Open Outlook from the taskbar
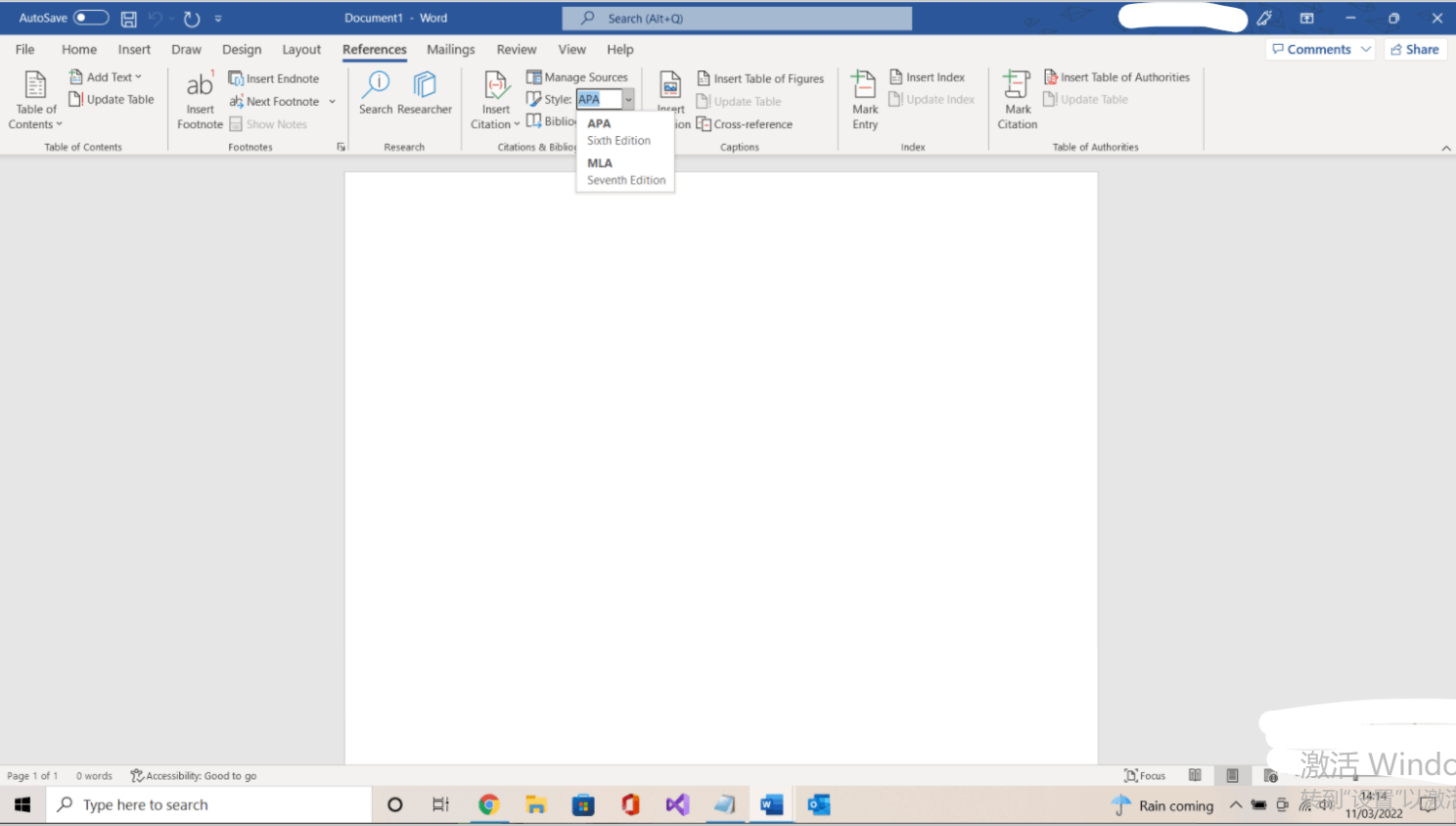The image size is (1456, 826). (819, 804)
